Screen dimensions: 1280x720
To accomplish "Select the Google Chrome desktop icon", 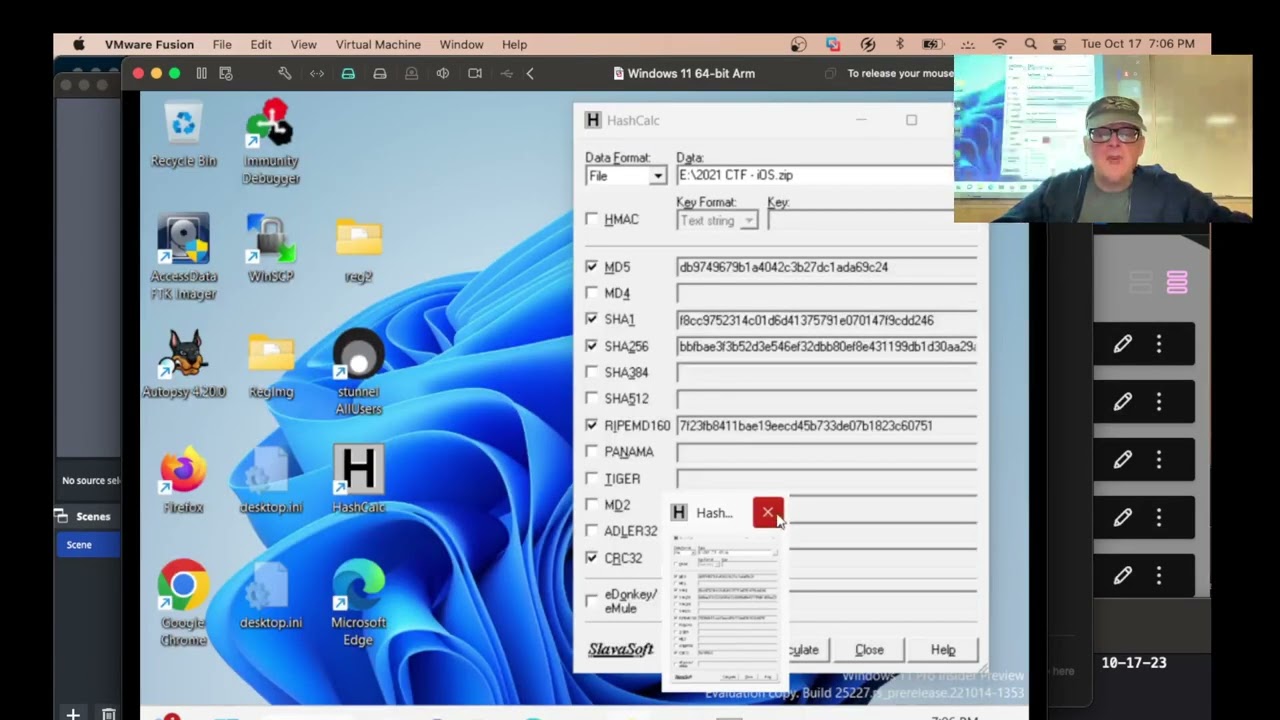I will point(183,603).
